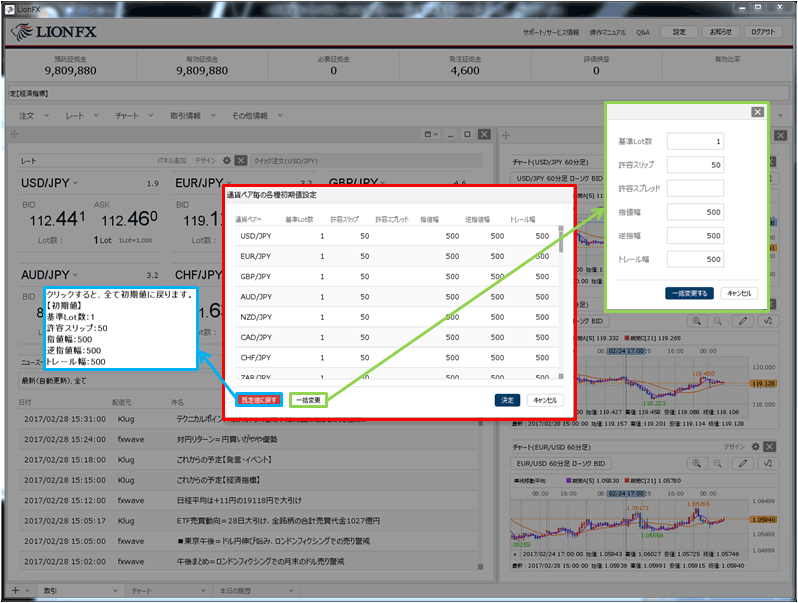Open news item 日経平均は+11円の19118円で大引け

coord(239,500)
